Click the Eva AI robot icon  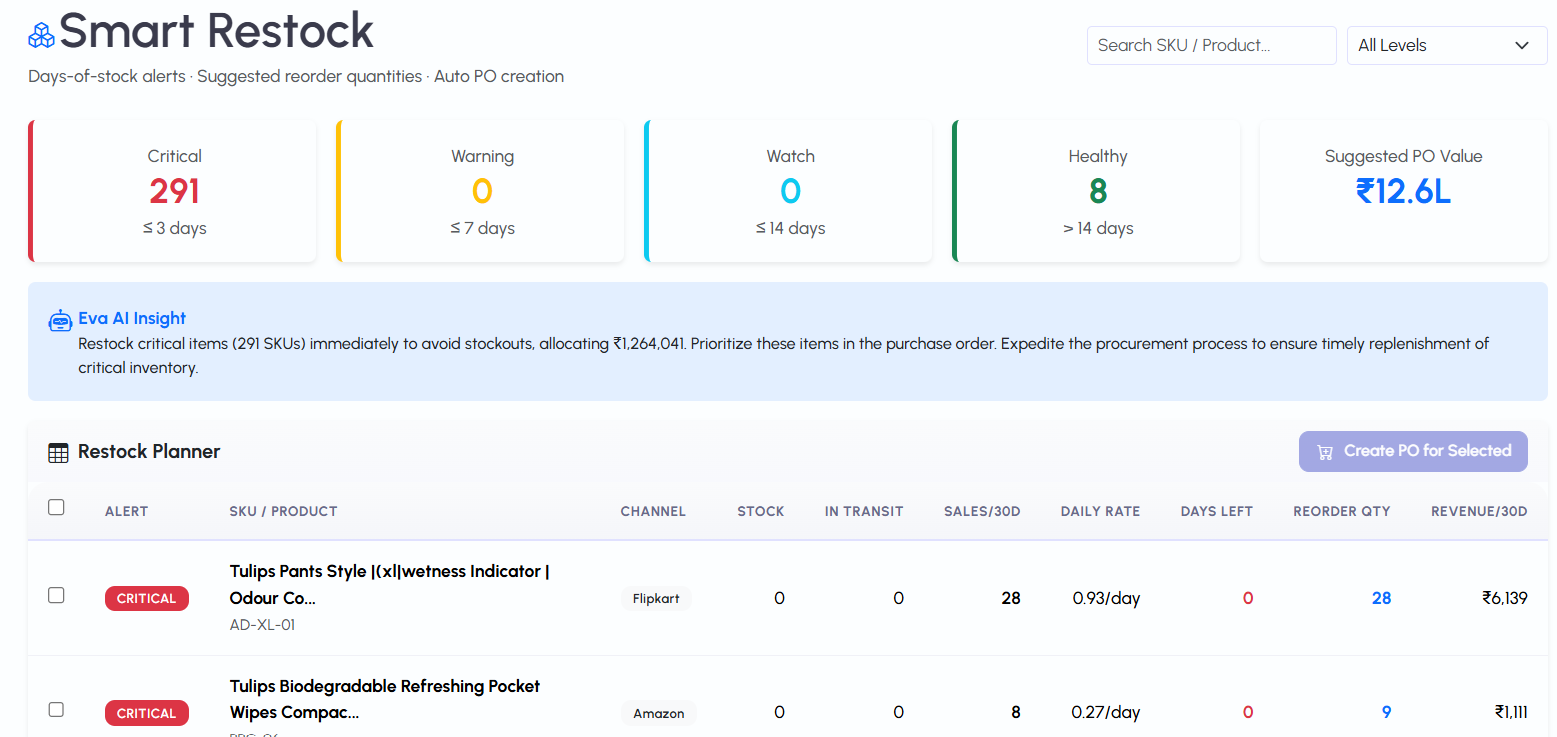click(x=60, y=320)
